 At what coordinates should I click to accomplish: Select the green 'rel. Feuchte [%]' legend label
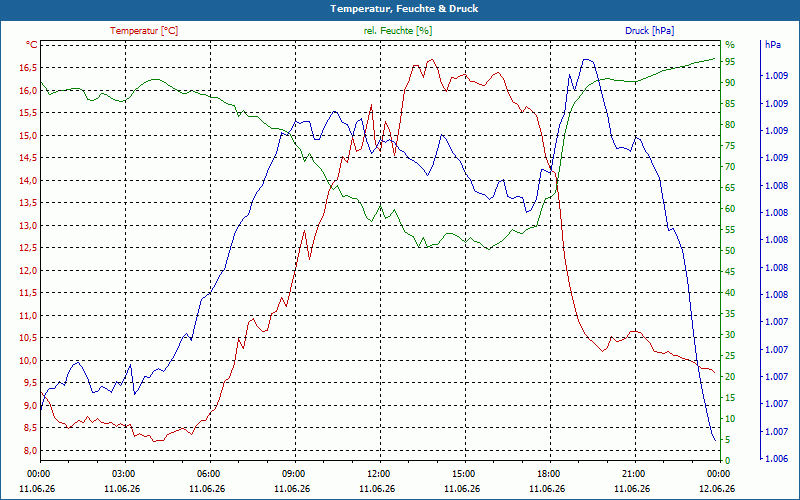click(397, 31)
